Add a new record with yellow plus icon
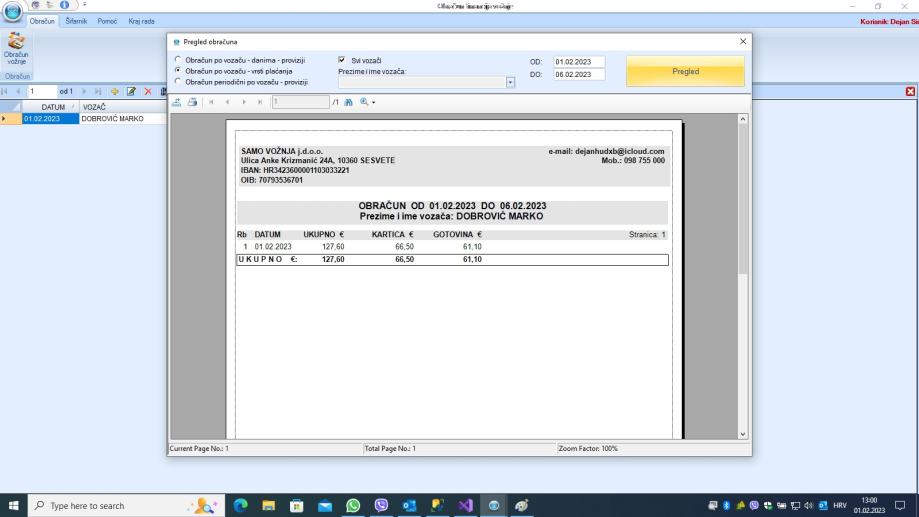919x517 pixels. (x=115, y=91)
